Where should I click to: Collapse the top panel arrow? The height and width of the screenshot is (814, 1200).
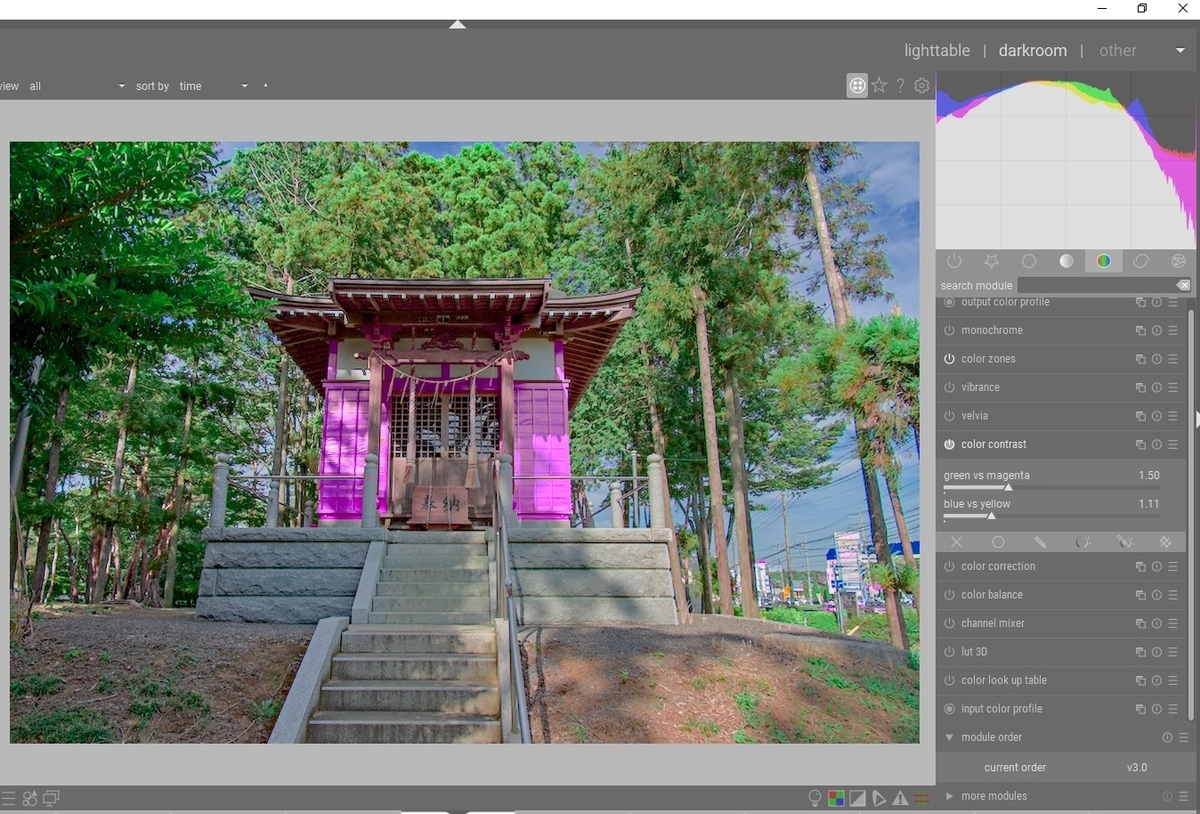457,24
